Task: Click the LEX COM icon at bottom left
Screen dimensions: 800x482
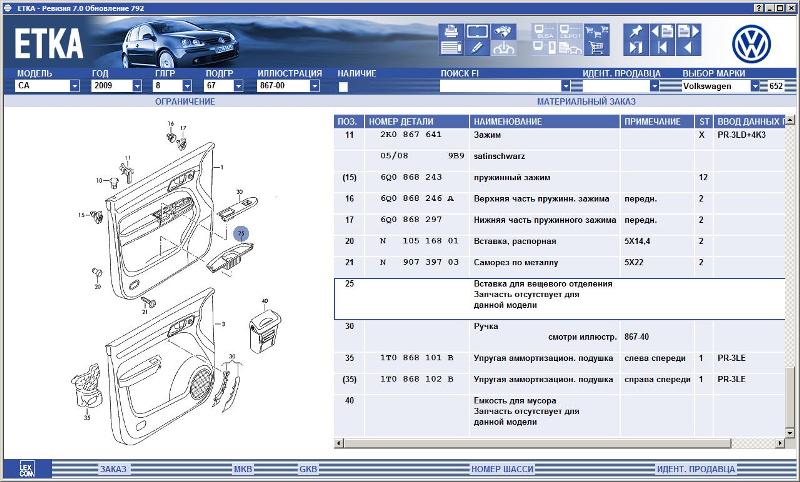Action: point(27,469)
